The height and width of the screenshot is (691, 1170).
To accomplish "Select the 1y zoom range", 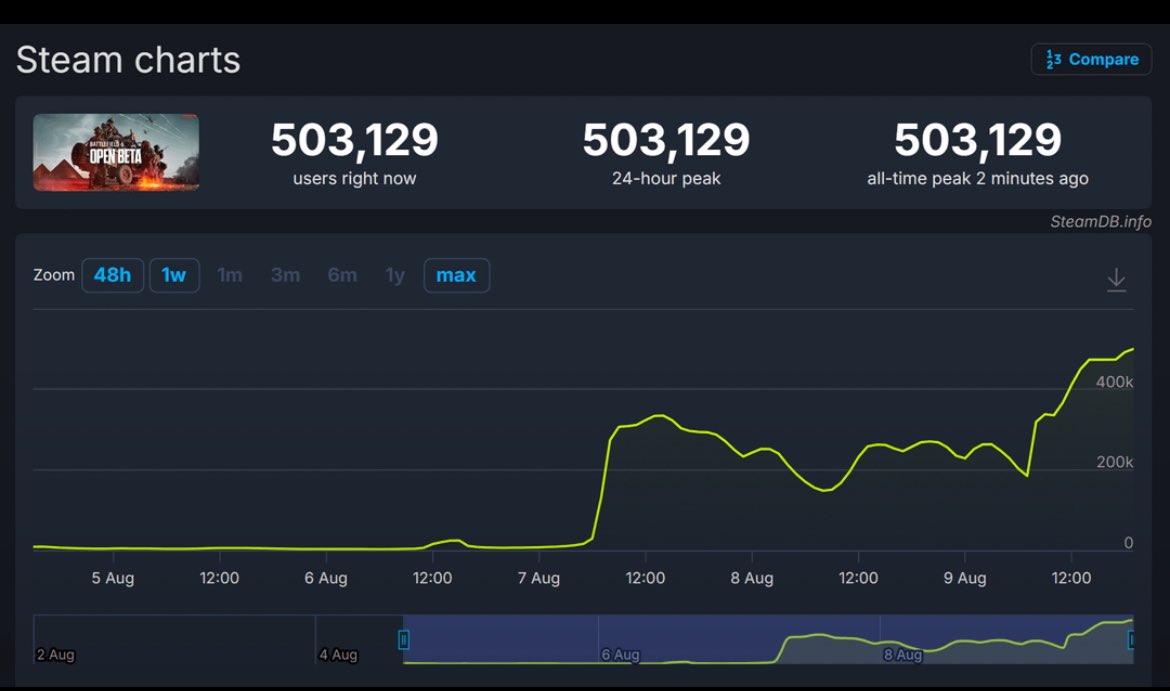I will pyautogui.click(x=395, y=275).
